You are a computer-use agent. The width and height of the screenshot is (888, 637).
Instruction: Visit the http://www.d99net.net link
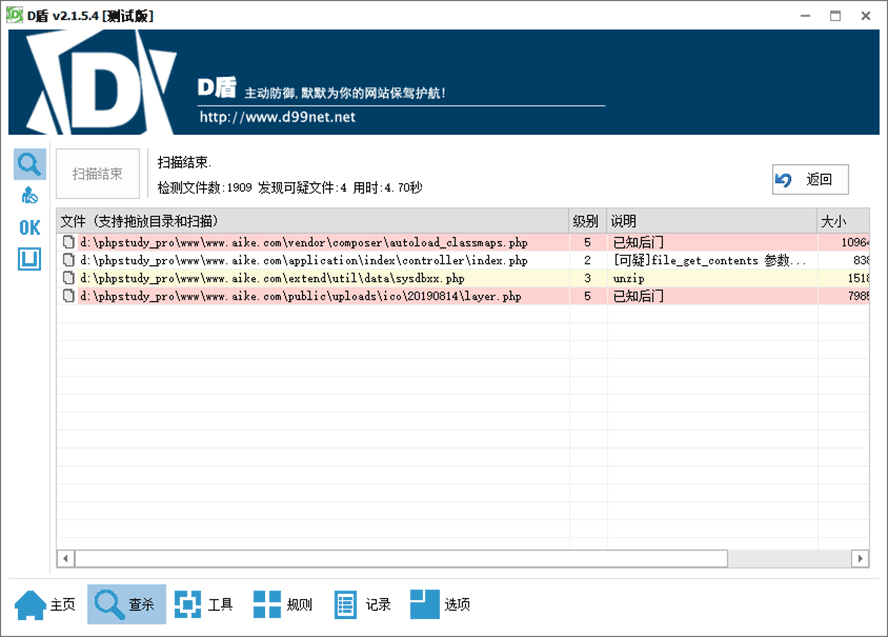277,117
